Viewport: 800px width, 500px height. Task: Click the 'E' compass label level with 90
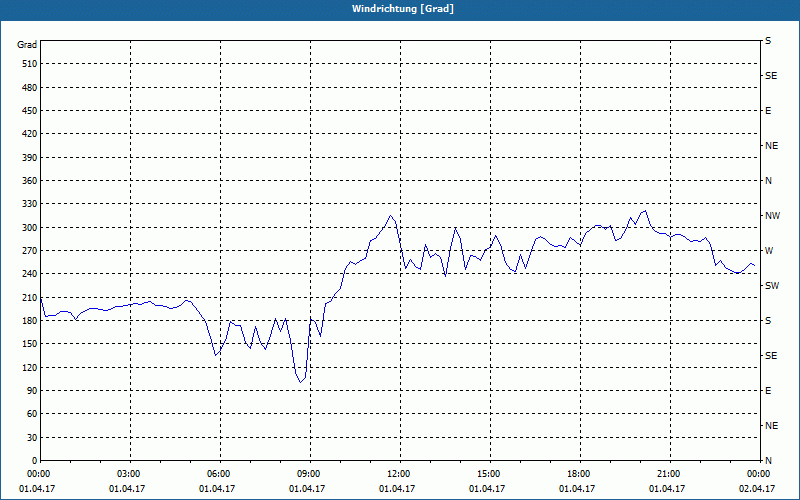768,391
